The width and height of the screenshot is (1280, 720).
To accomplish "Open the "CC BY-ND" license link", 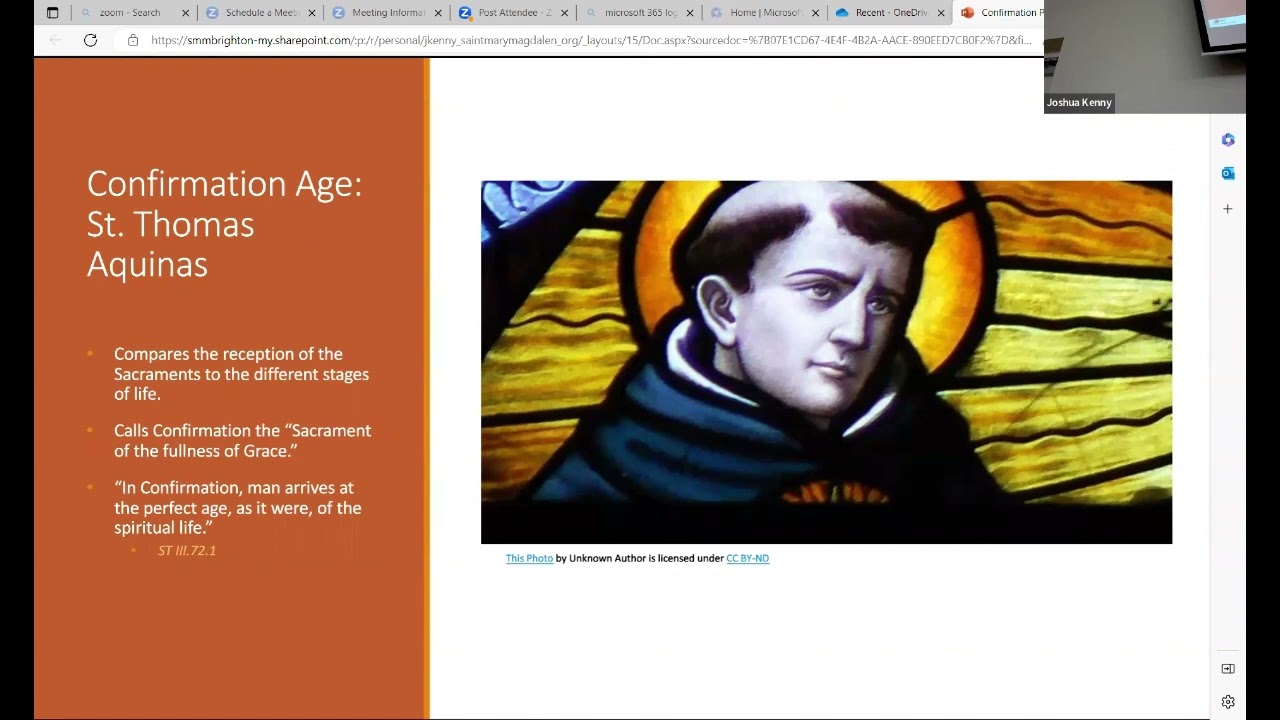I will point(747,558).
